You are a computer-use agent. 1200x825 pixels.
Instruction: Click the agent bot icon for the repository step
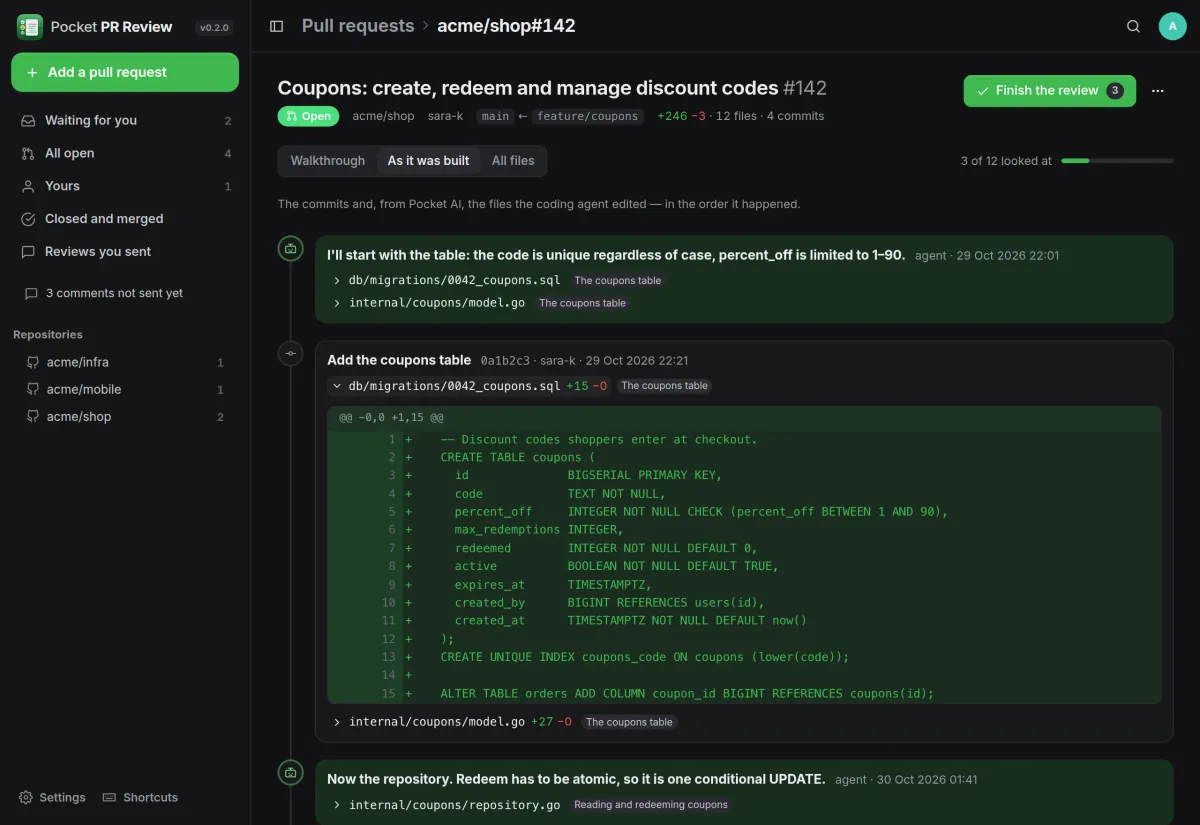[291, 772]
